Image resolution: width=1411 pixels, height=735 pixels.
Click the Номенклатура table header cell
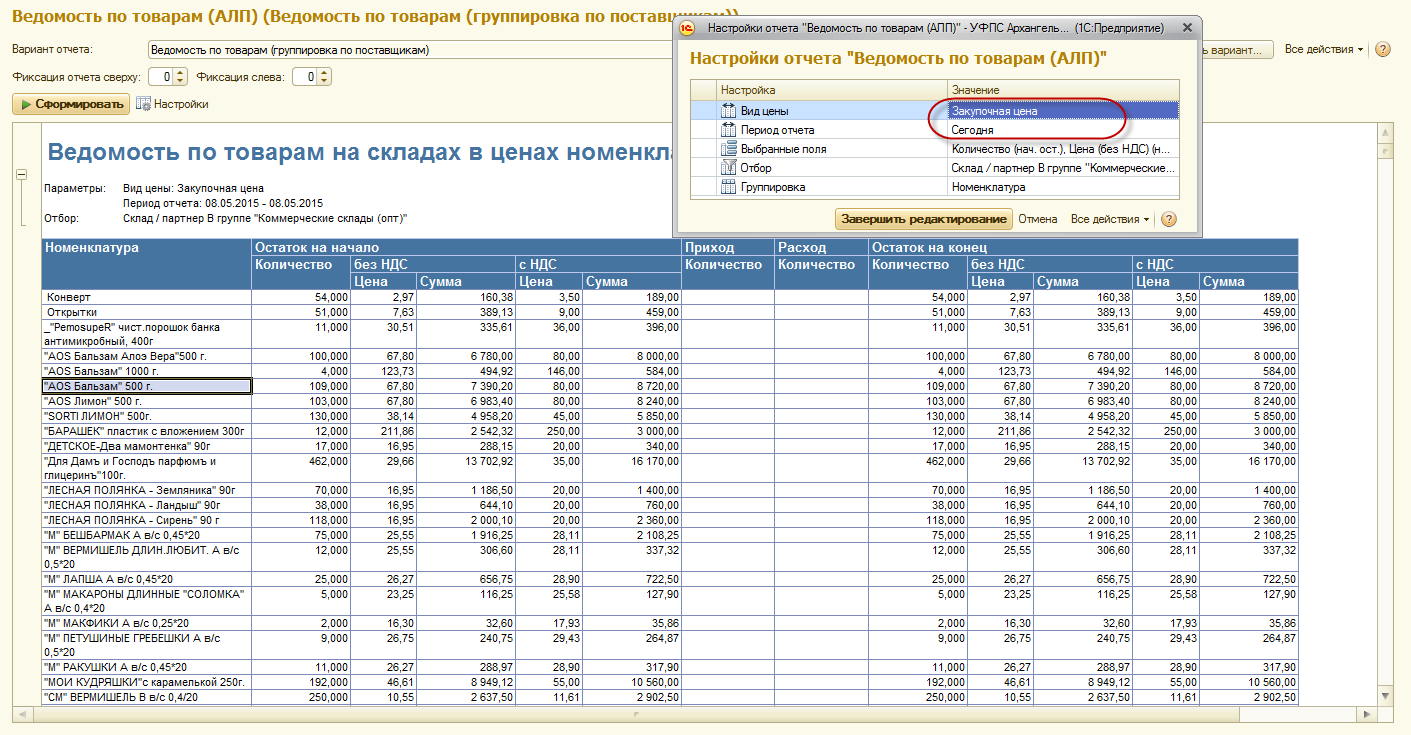point(147,264)
